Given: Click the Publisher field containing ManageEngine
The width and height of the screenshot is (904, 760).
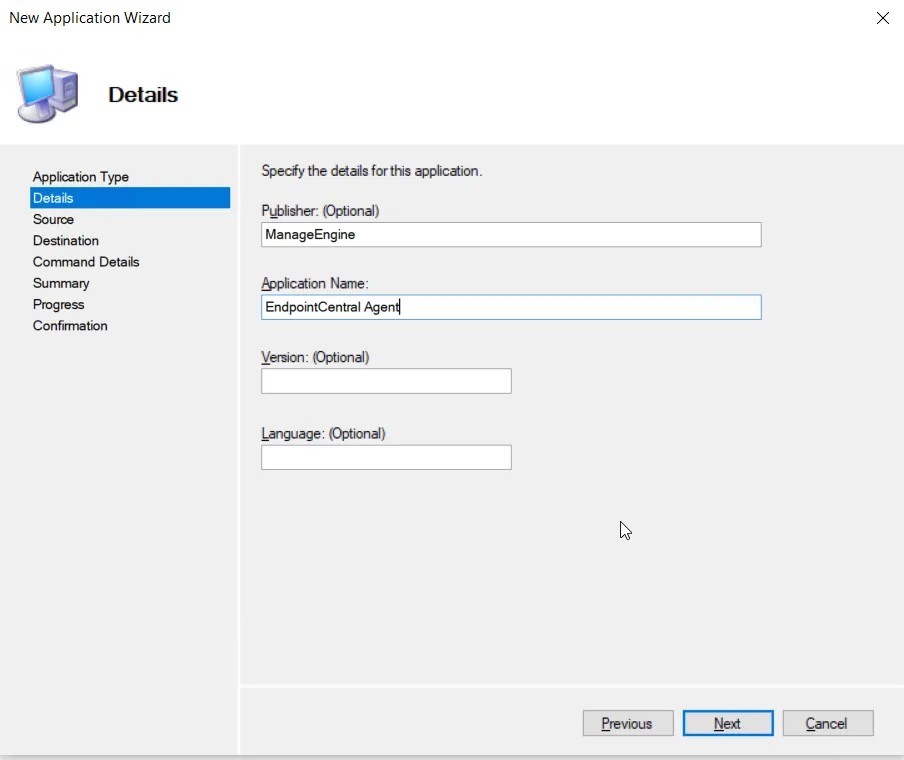Looking at the screenshot, I should coord(511,235).
